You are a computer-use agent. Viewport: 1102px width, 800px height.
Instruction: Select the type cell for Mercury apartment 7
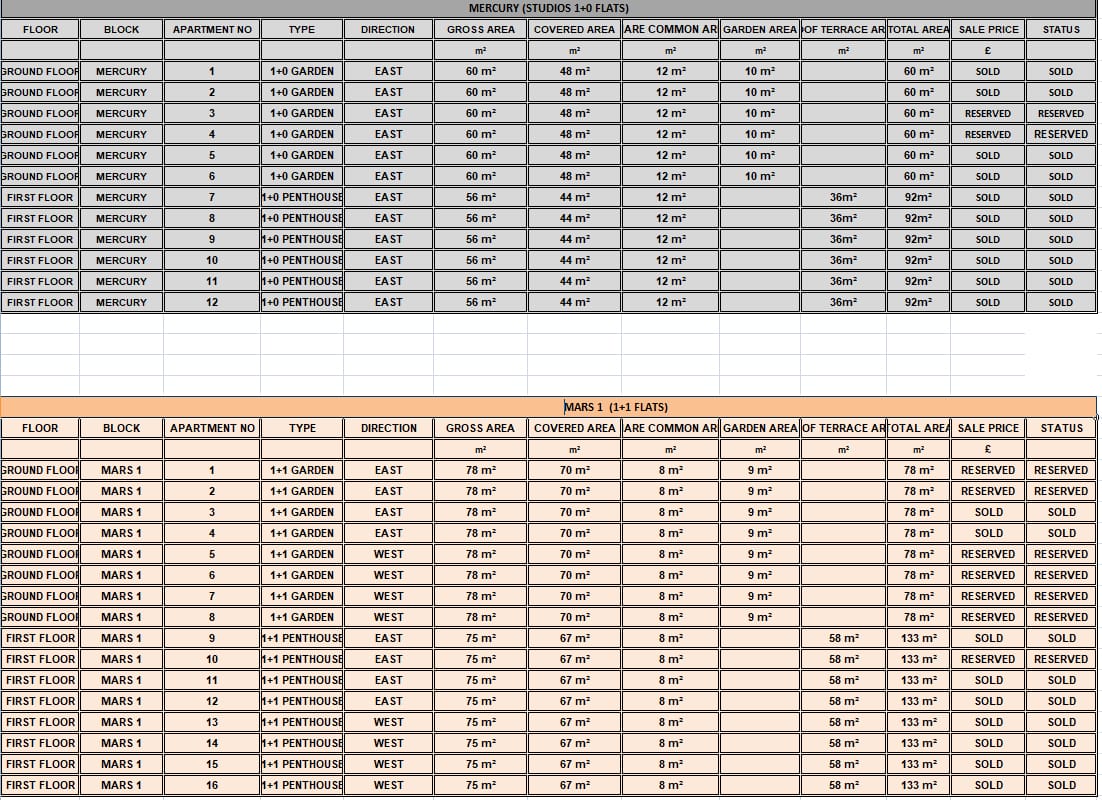pyautogui.click(x=302, y=198)
